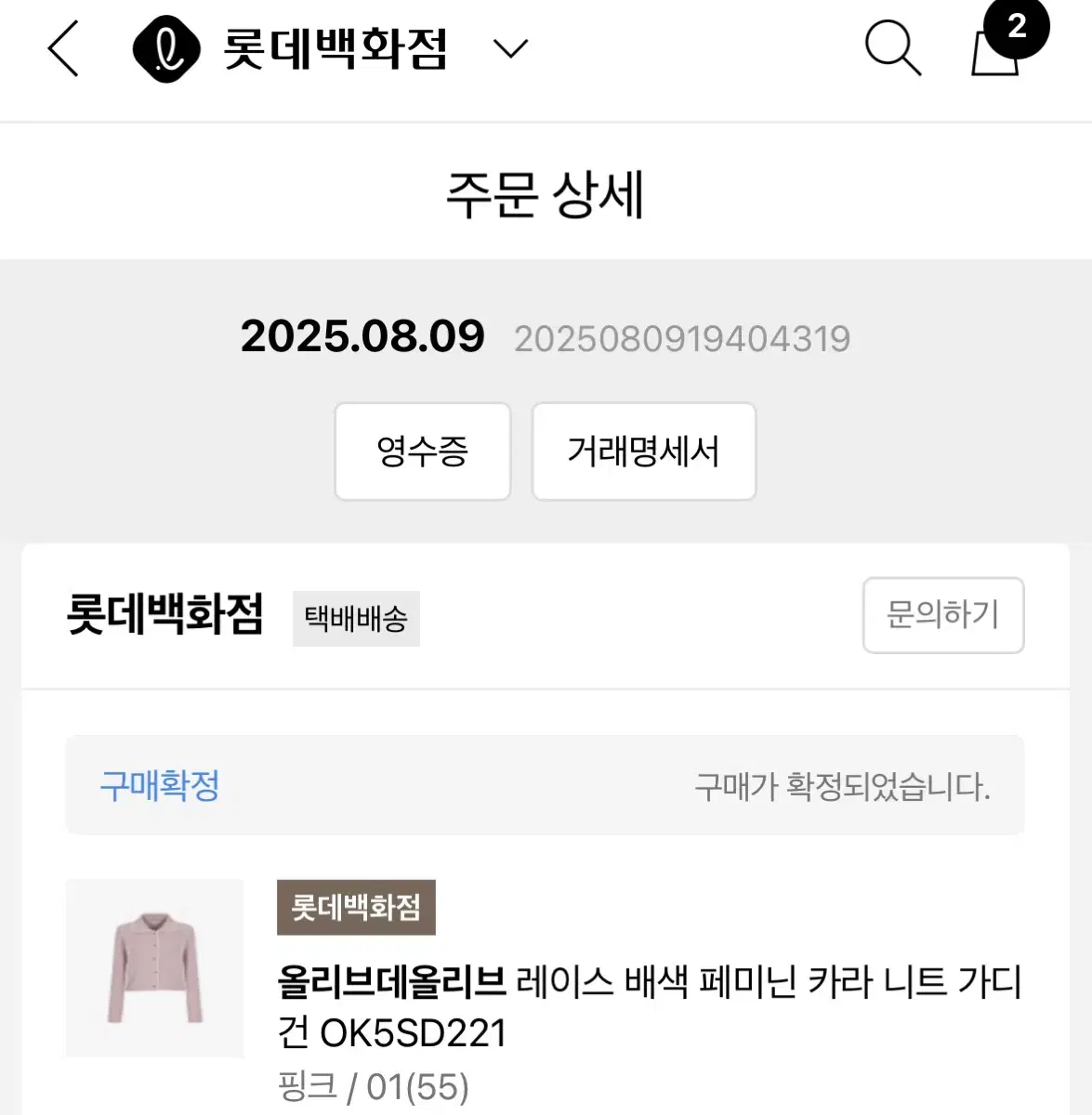Tap the 구매가 확정되었습니다 message

point(842,787)
